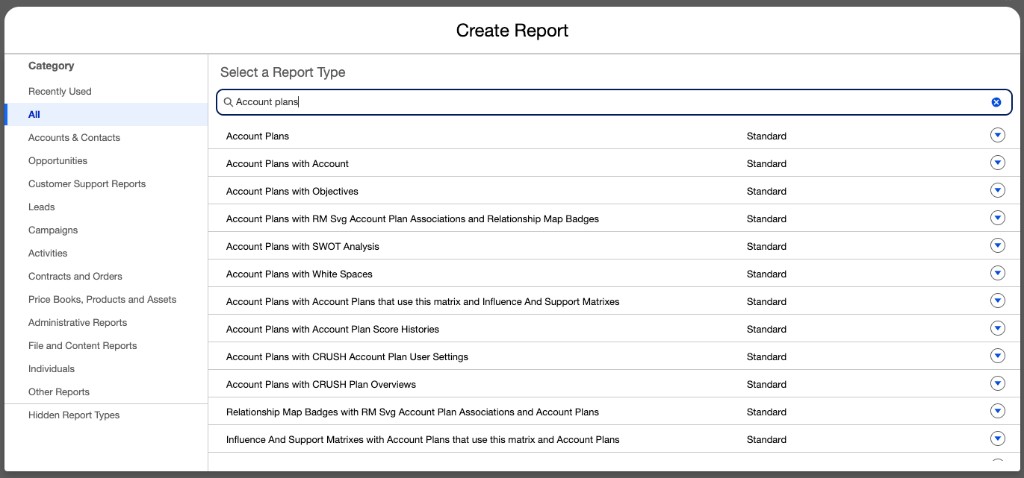
Task: Open Price Books, Products and Assets category
Action: (102, 300)
